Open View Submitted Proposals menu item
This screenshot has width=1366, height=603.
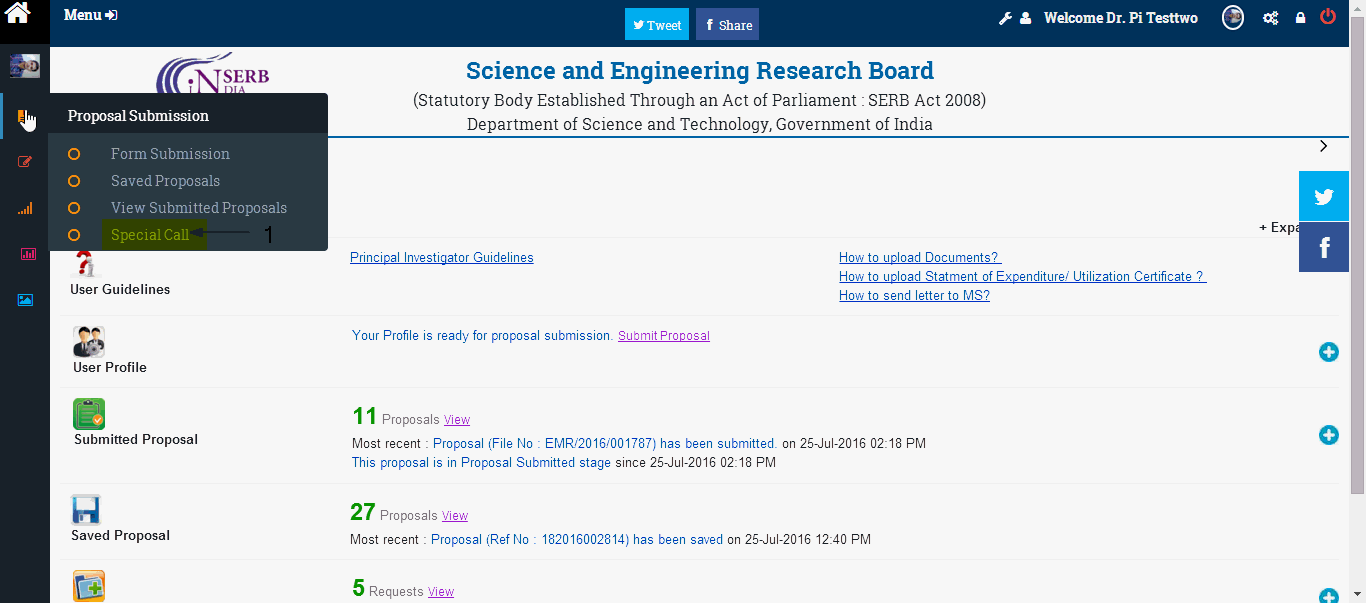199,208
